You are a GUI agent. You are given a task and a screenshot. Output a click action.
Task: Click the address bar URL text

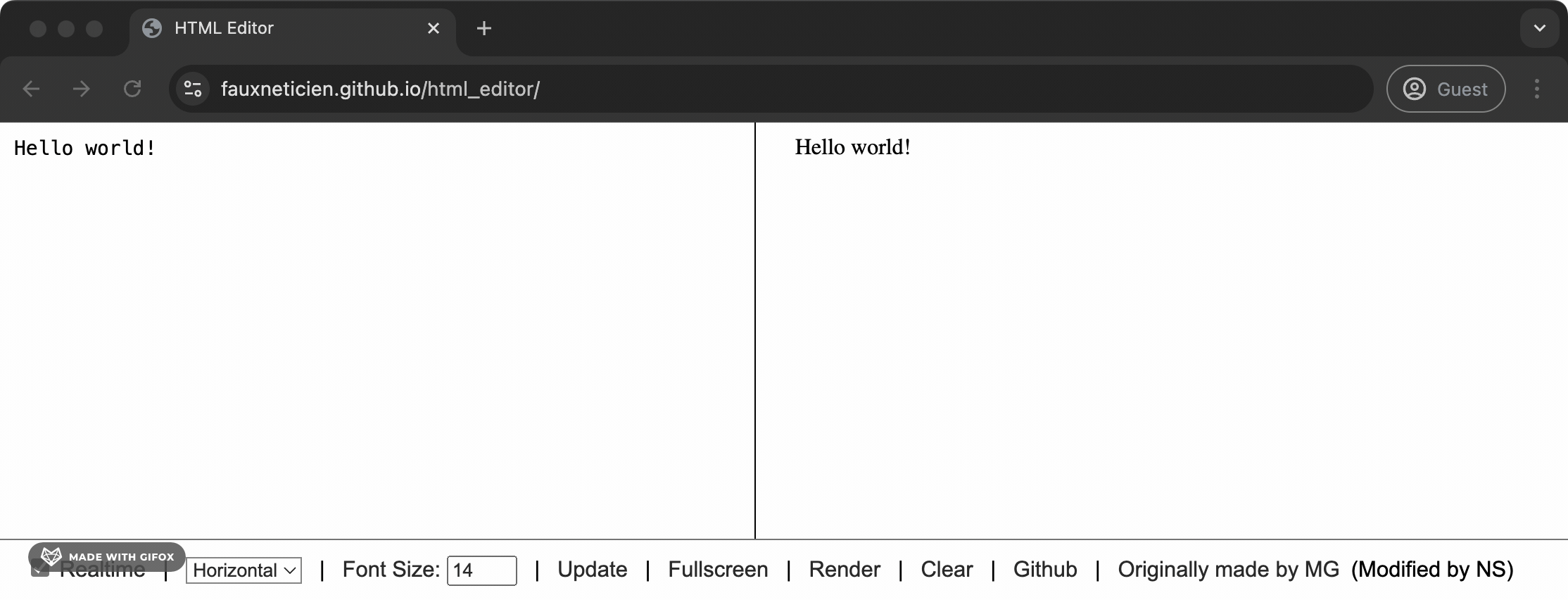click(380, 89)
